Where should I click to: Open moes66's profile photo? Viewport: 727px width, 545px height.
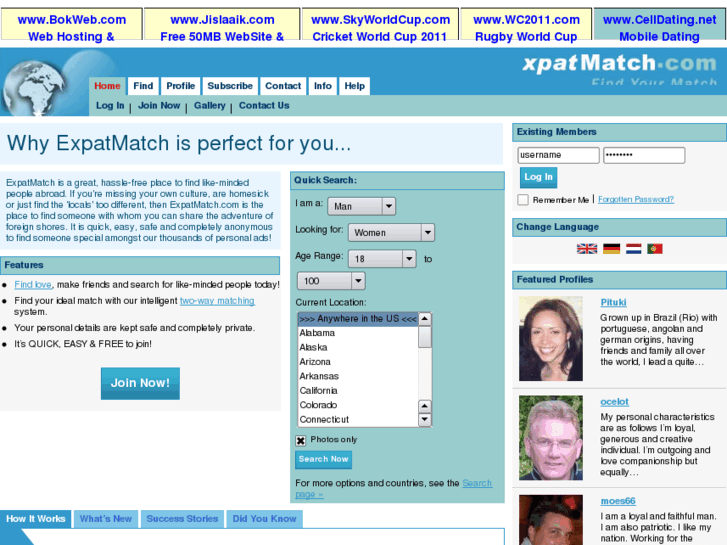pyautogui.click(x=551, y=520)
